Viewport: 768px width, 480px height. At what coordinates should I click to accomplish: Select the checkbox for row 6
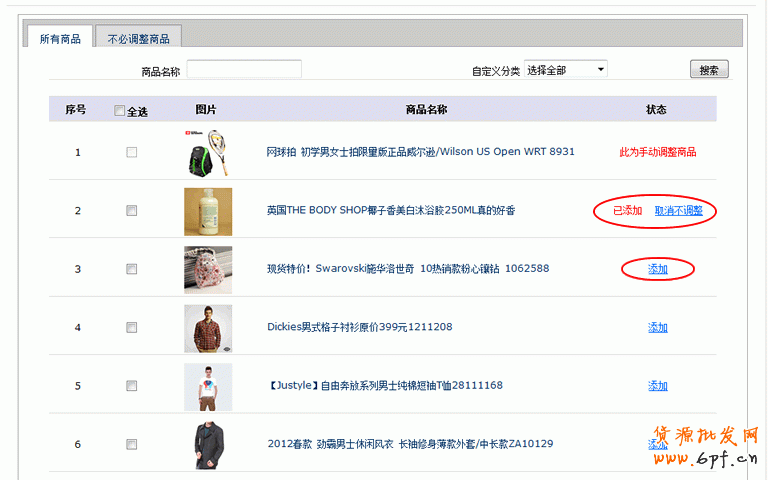tap(131, 444)
